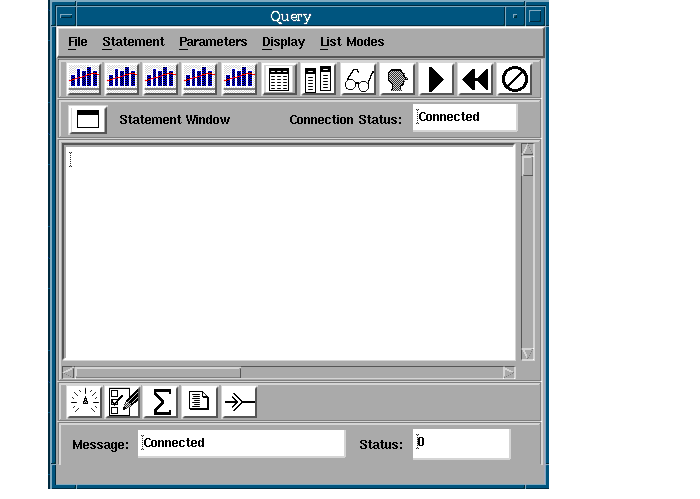The image size is (700, 499).
Task: Click the eyeglasses icon
Action: click(x=358, y=79)
